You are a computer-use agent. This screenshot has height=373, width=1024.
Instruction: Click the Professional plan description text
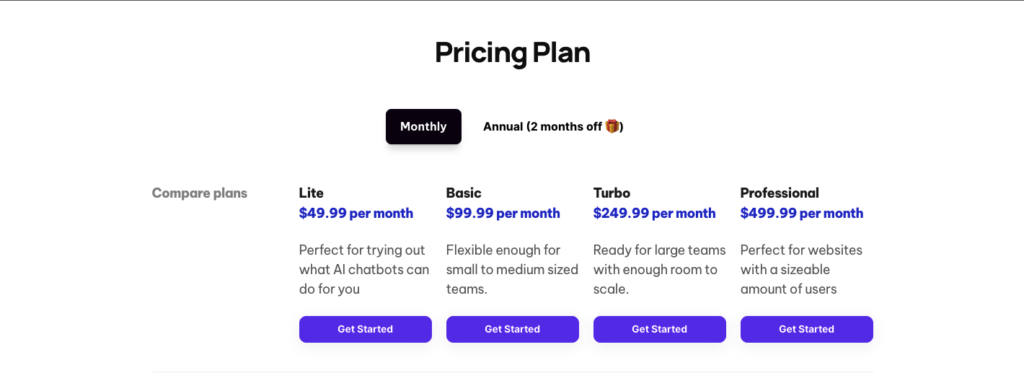(801, 269)
